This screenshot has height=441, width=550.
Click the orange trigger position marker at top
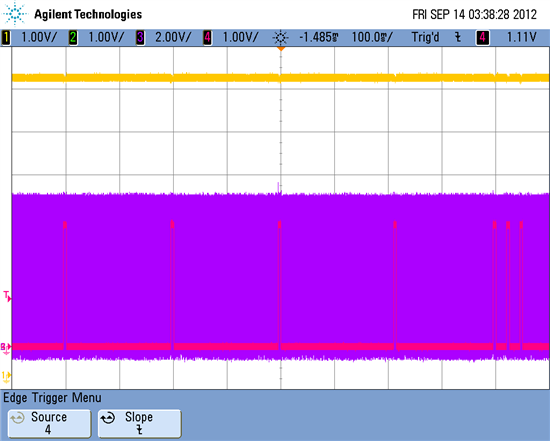281,49
